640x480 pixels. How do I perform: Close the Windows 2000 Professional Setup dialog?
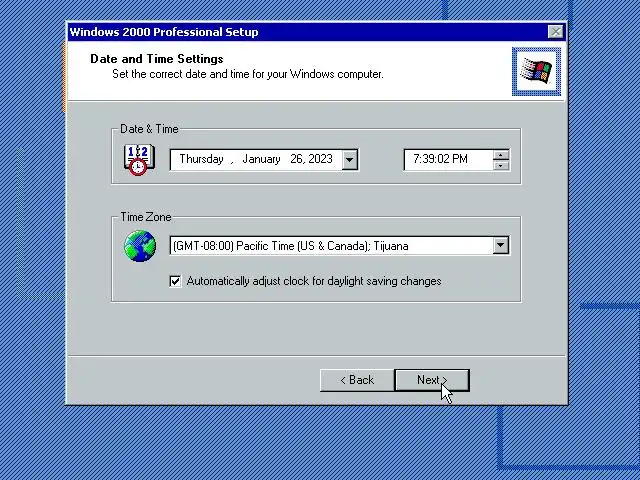pos(556,32)
